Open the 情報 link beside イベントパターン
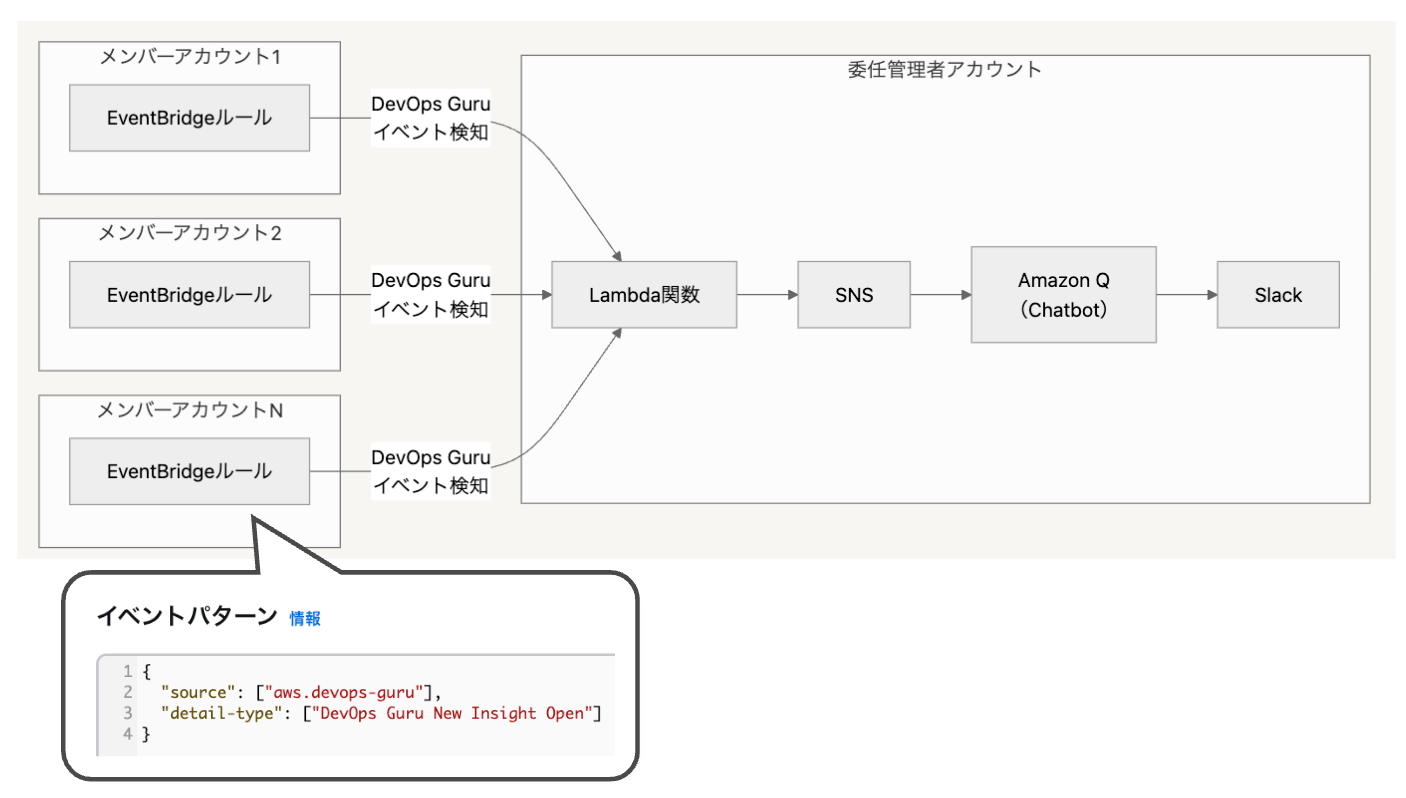Screen dimensions: 1406x798 coord(305,619)
